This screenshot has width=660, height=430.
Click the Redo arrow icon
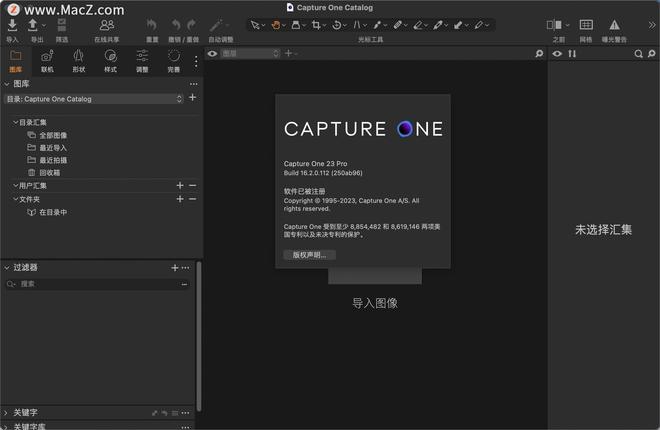[192, 25]
